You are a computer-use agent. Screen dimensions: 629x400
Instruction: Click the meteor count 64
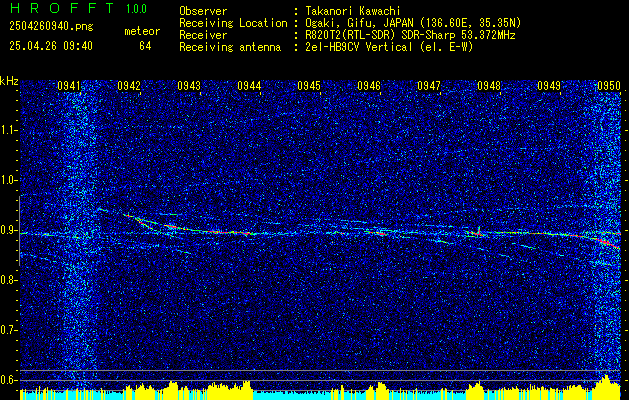pyautogui.click(x=145, y=46)
